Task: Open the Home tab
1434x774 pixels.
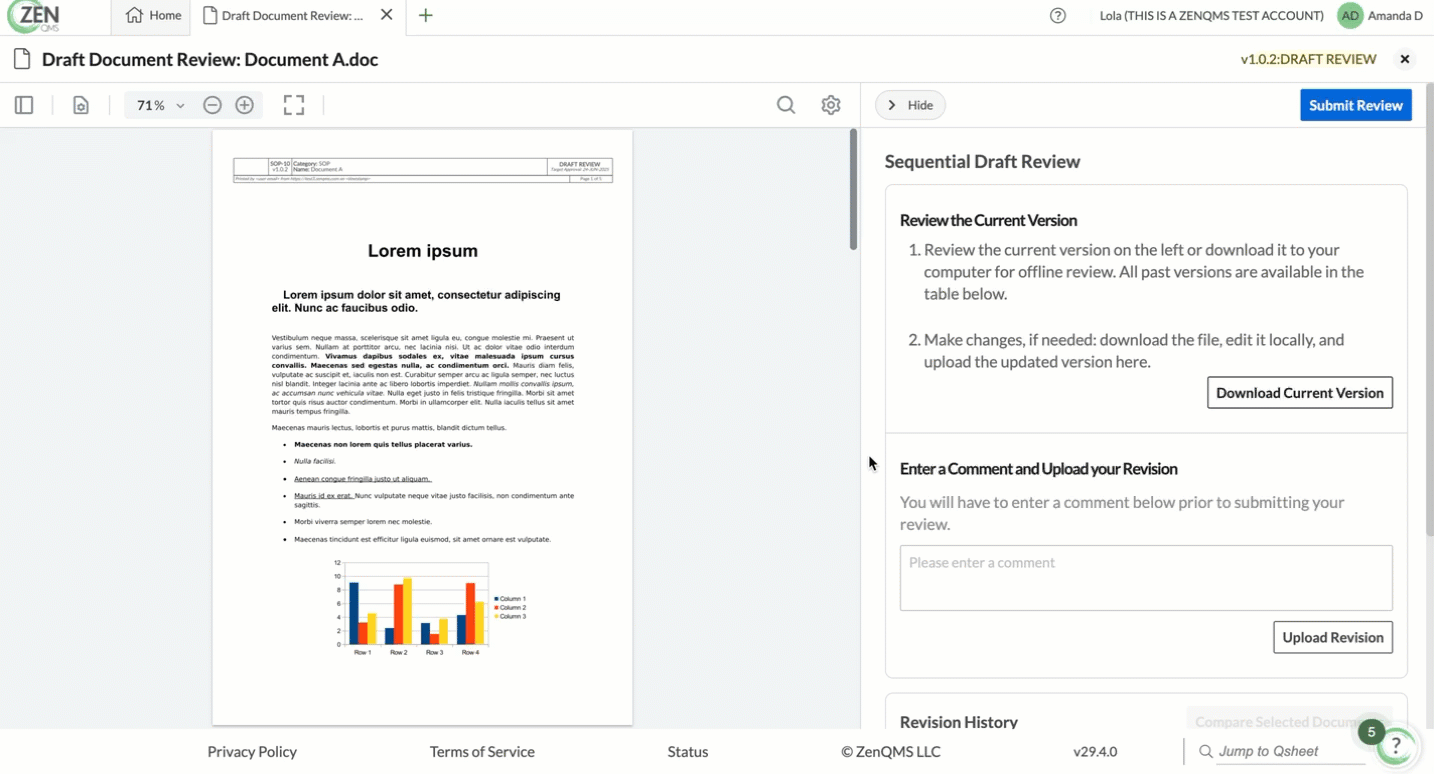Action: 154,16
